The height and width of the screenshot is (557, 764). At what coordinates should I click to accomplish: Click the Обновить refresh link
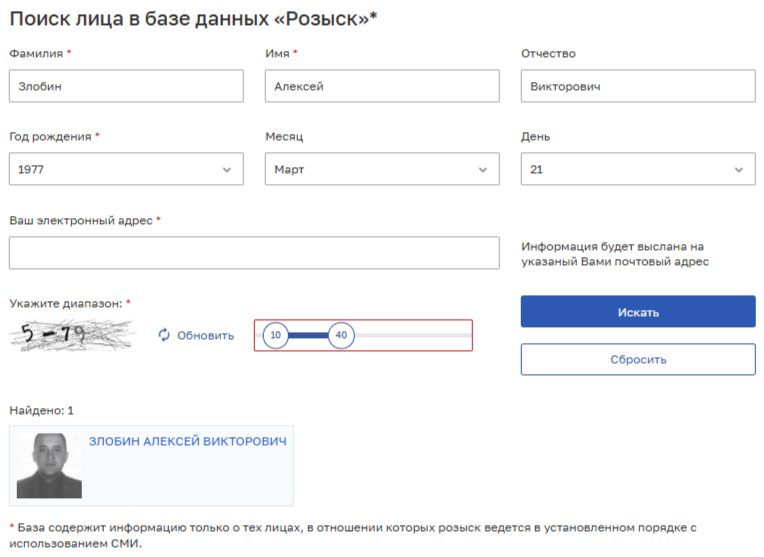coord(205,336)
